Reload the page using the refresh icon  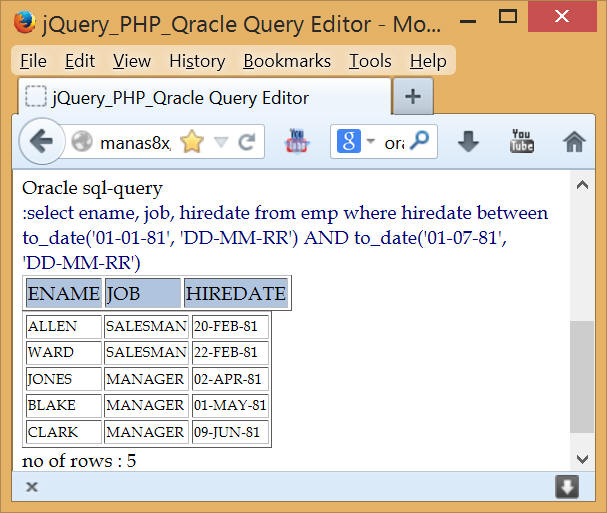[x=245, y=142]
